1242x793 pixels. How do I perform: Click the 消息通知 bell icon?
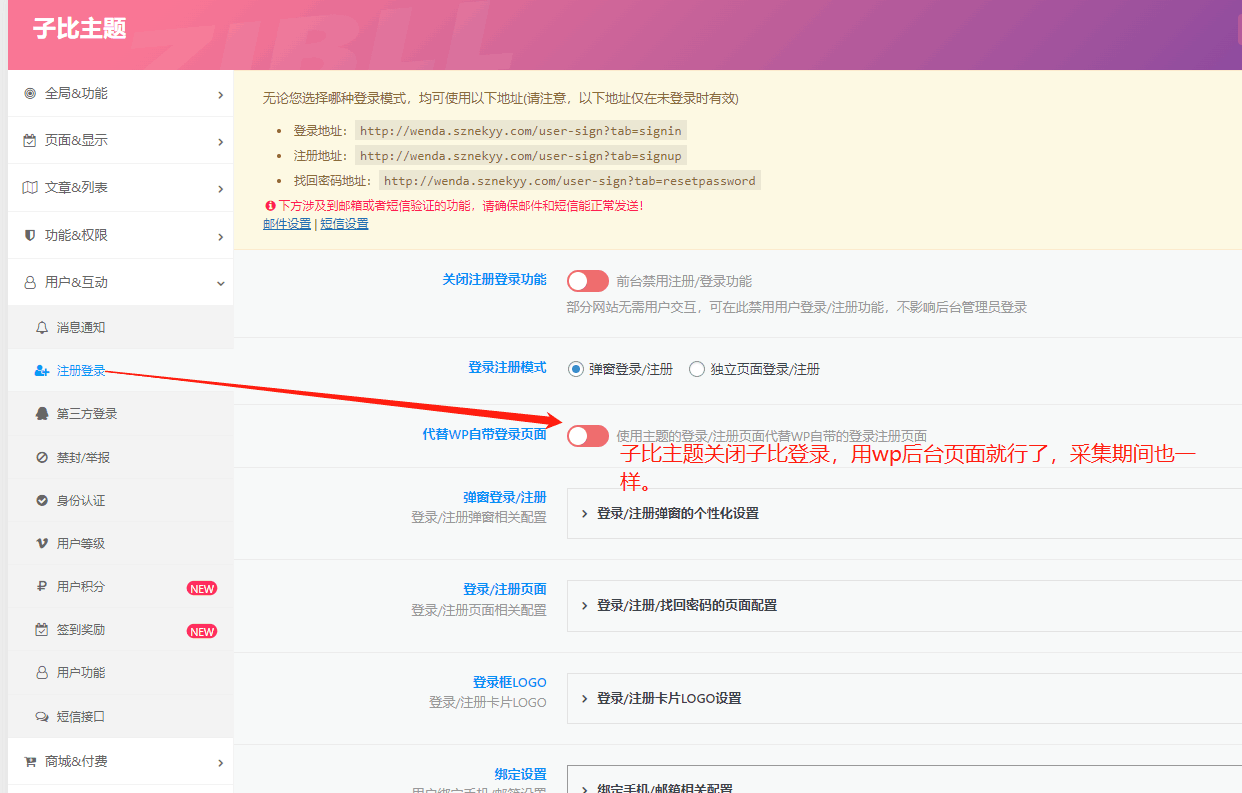pyautogui.click(x=42, y=328)
